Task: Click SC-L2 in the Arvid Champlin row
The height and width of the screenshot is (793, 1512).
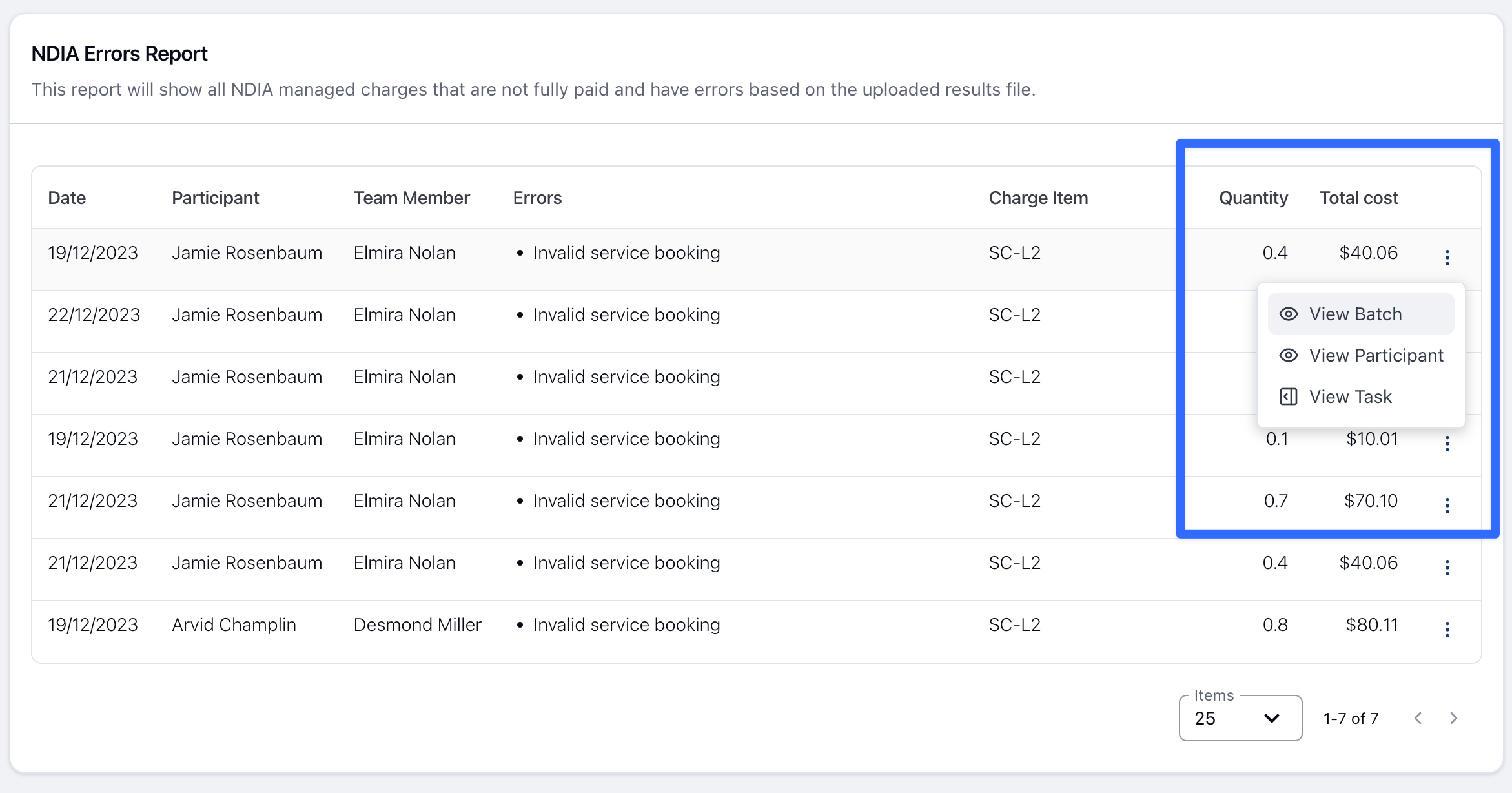Action: [x=1015, y=624]
